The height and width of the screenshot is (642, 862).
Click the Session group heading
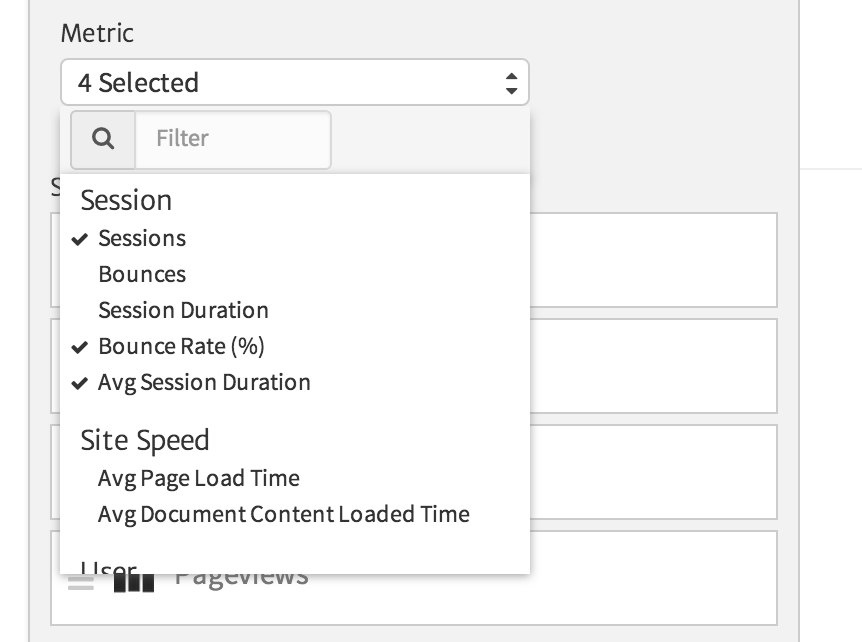(x=126, y=200)
